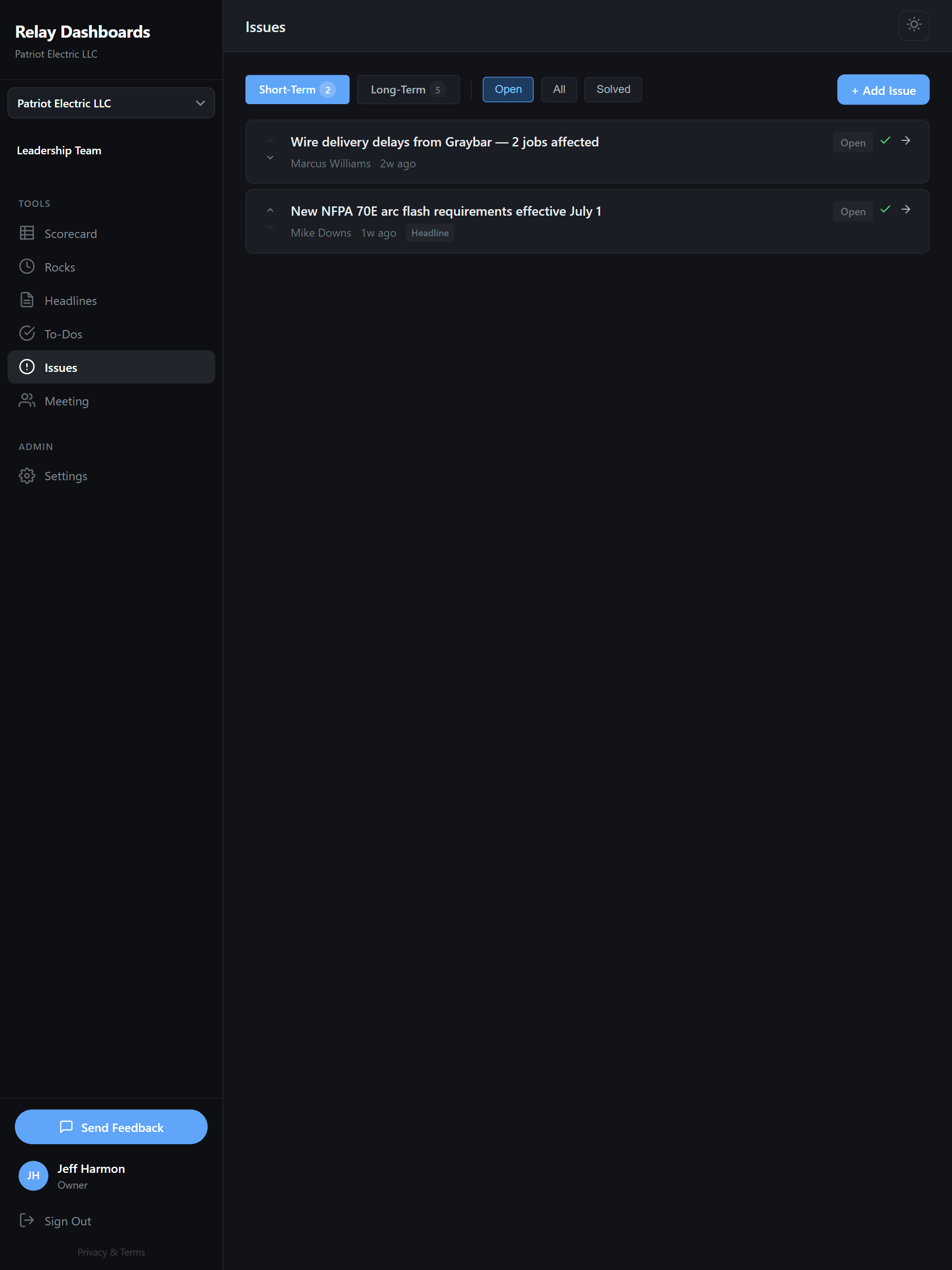Open the Privacy & Terms link
The image size is (952, 1270).
point(111,1251)
